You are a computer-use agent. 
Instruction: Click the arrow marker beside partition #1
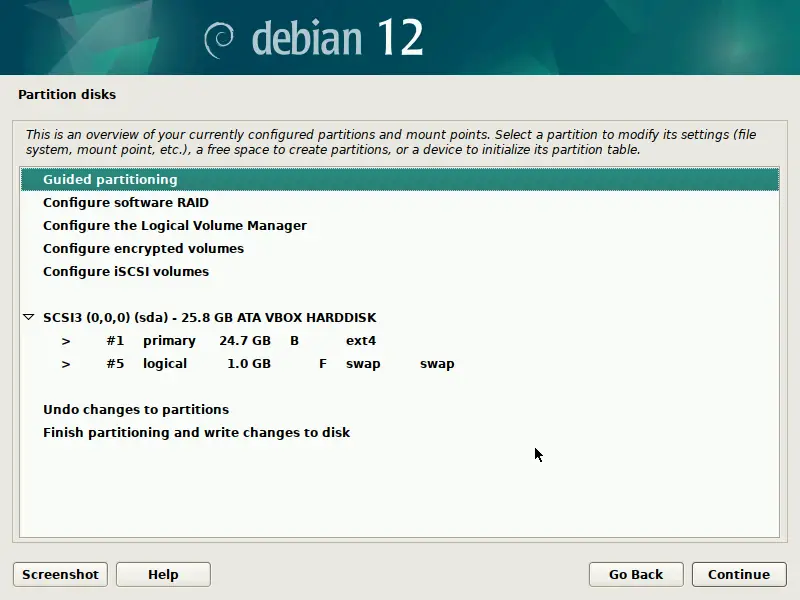pyautogui.click(x=66, y=341)
